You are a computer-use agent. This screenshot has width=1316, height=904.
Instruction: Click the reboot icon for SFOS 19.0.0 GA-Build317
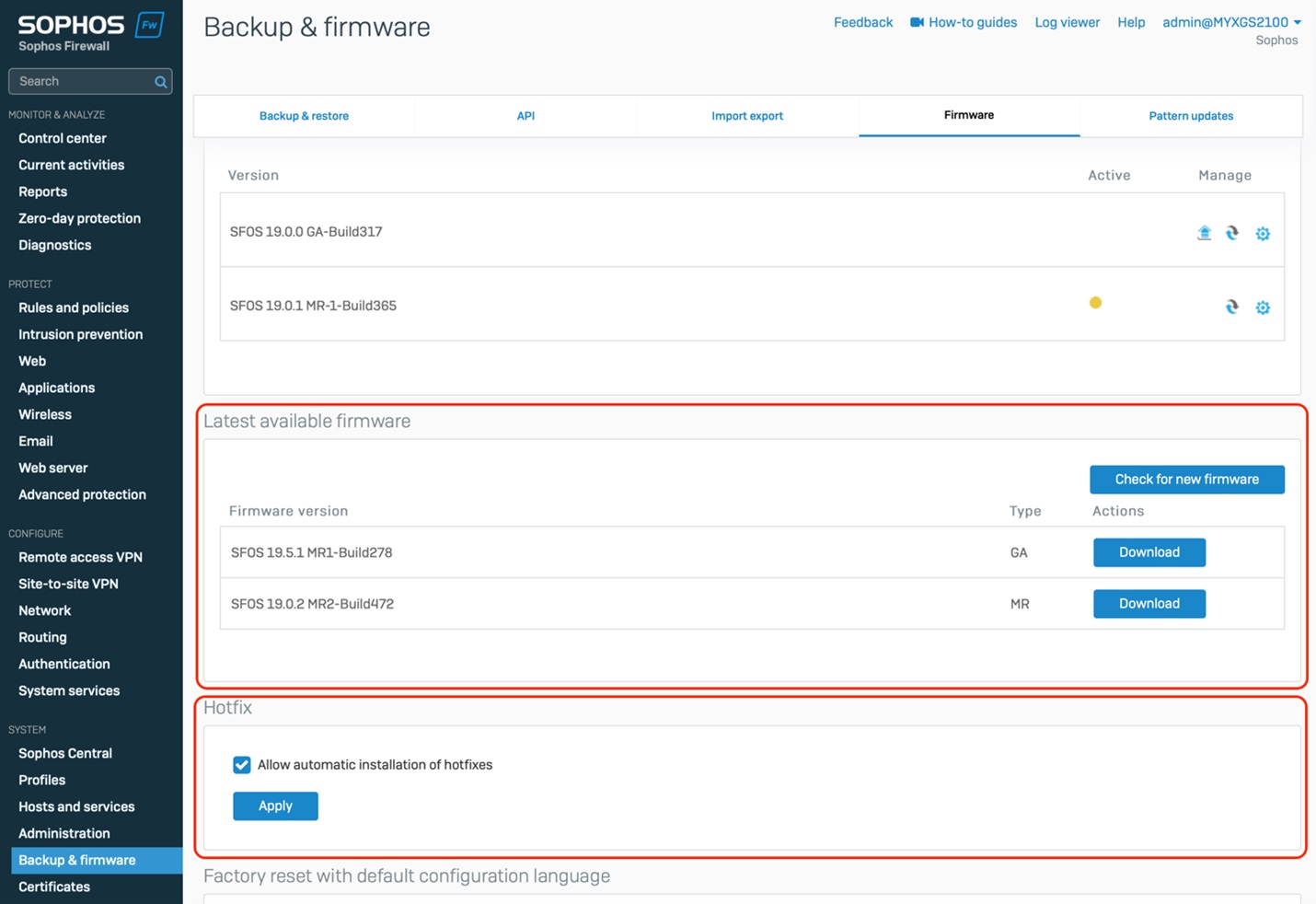coord(1232,233)
